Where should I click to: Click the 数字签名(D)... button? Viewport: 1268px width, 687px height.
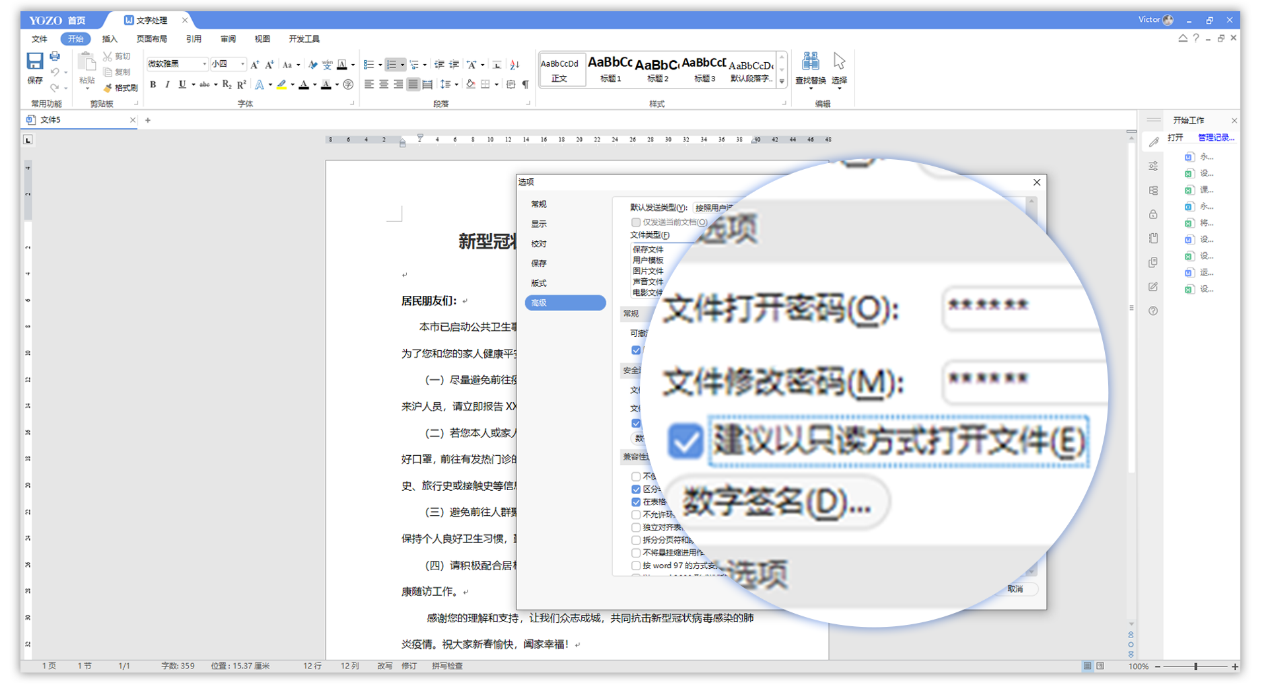point(777,503)
